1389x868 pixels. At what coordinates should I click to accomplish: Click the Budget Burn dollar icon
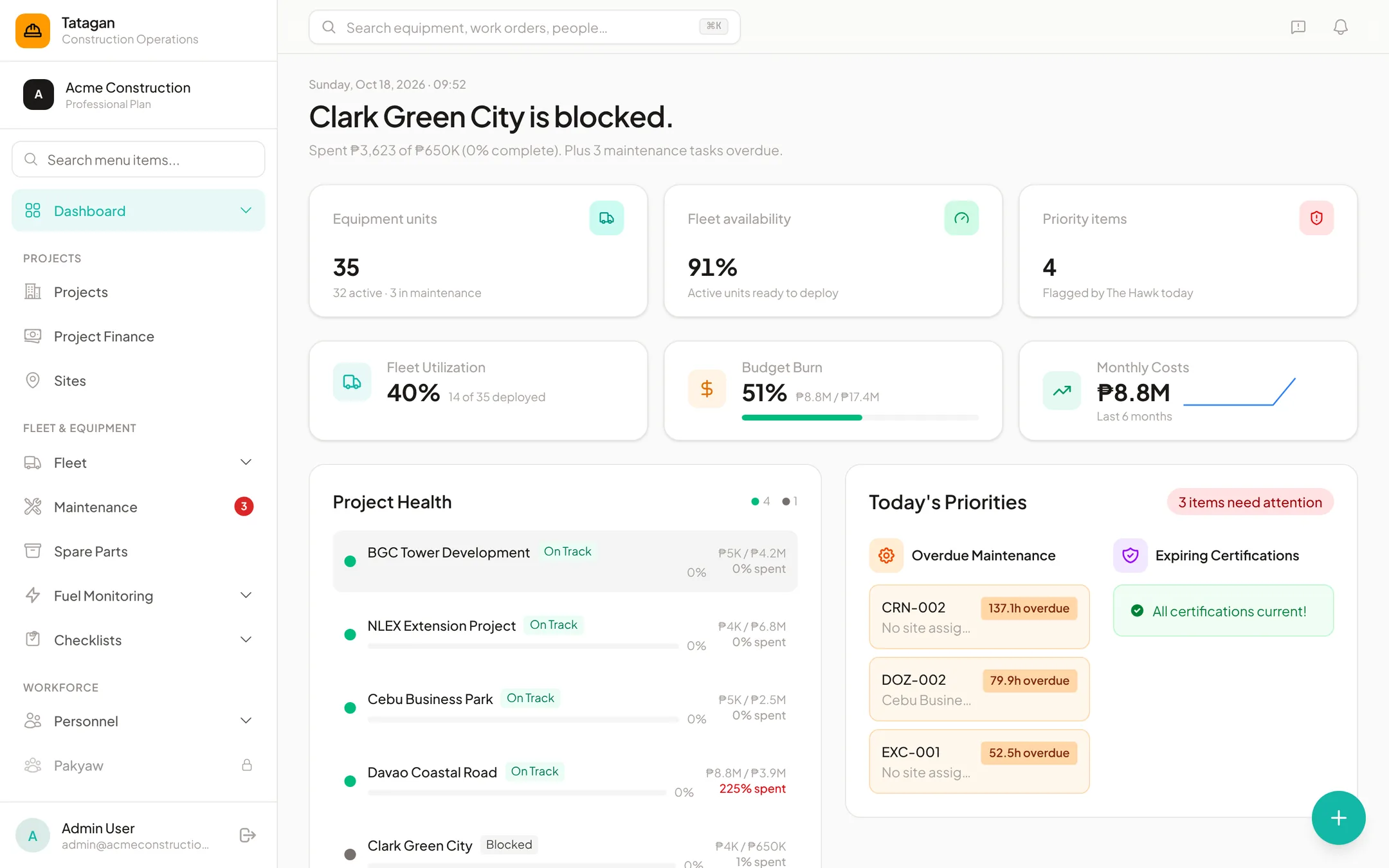click(707, 389)
